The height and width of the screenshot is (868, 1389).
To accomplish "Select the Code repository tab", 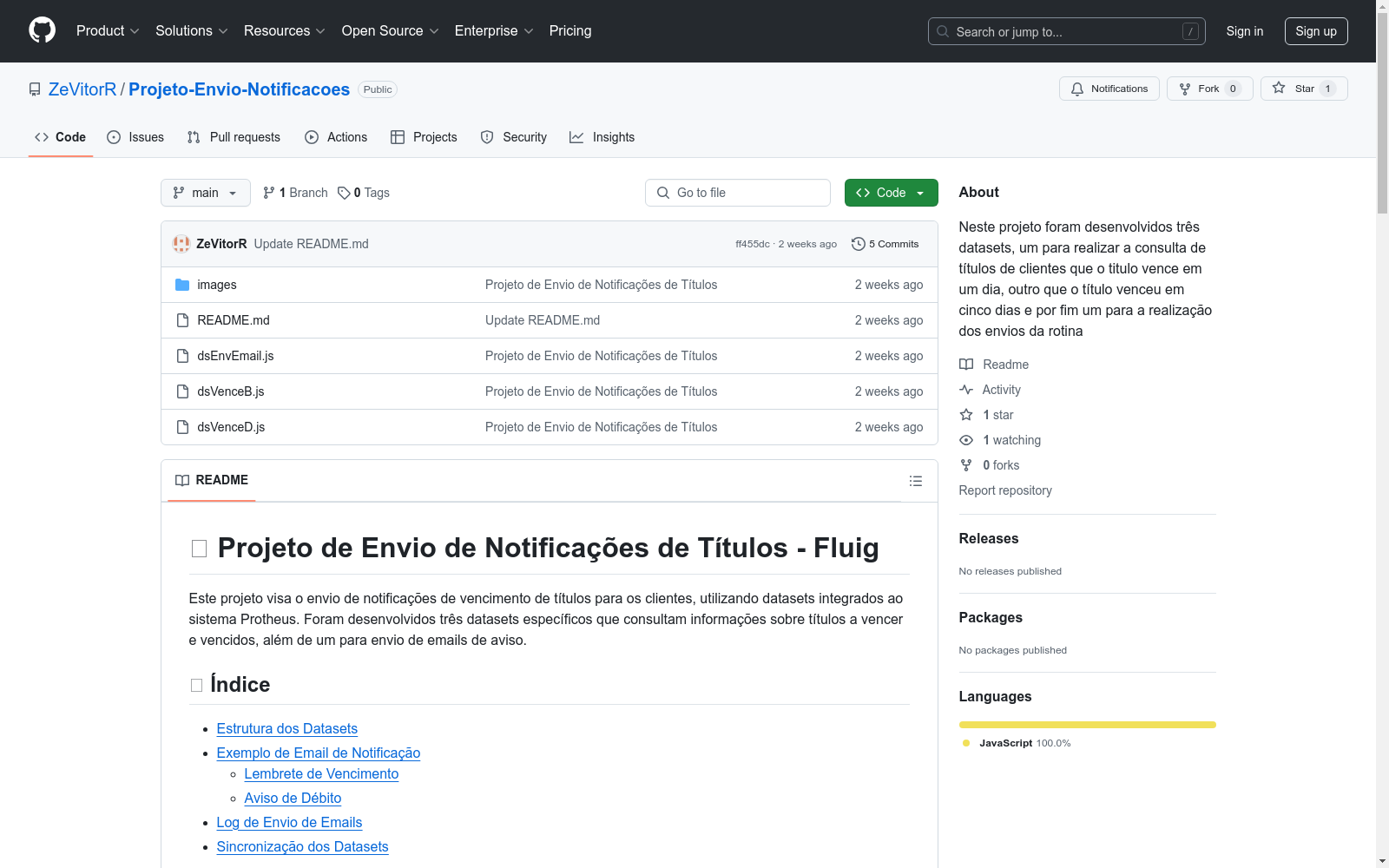I will click(x=61, y=137).
